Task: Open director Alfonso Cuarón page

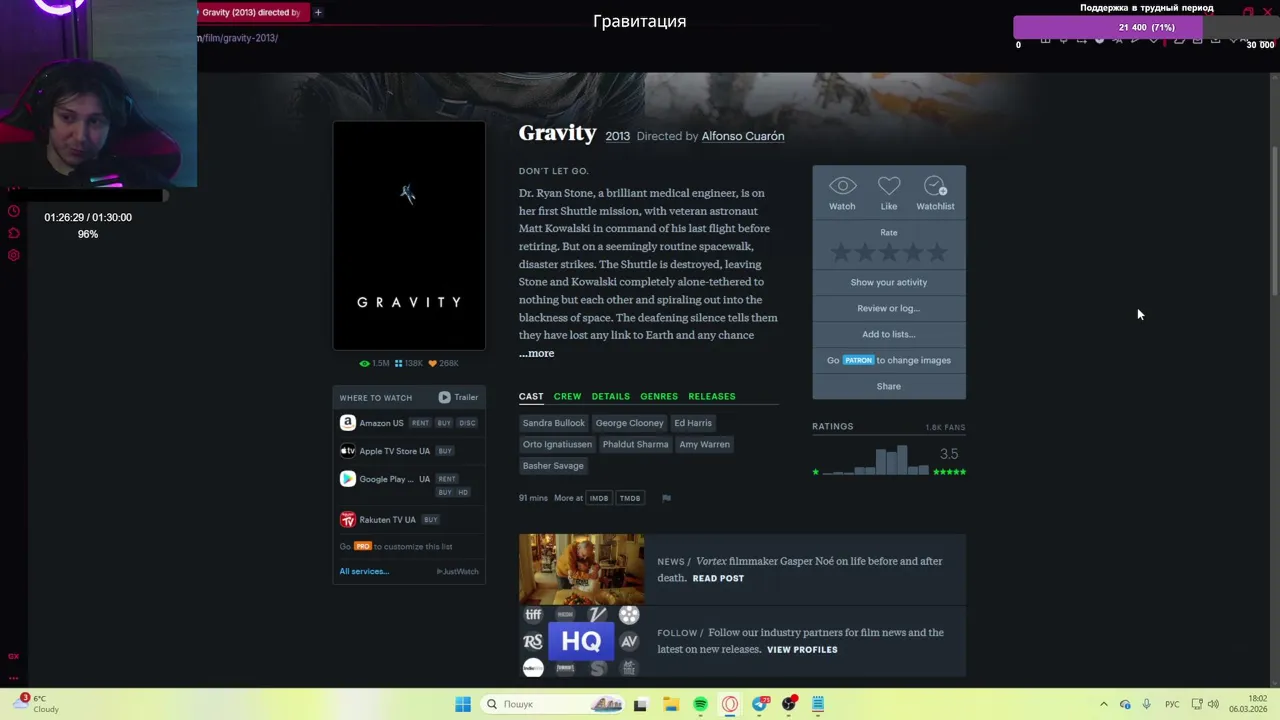Action: click(743, 136)
